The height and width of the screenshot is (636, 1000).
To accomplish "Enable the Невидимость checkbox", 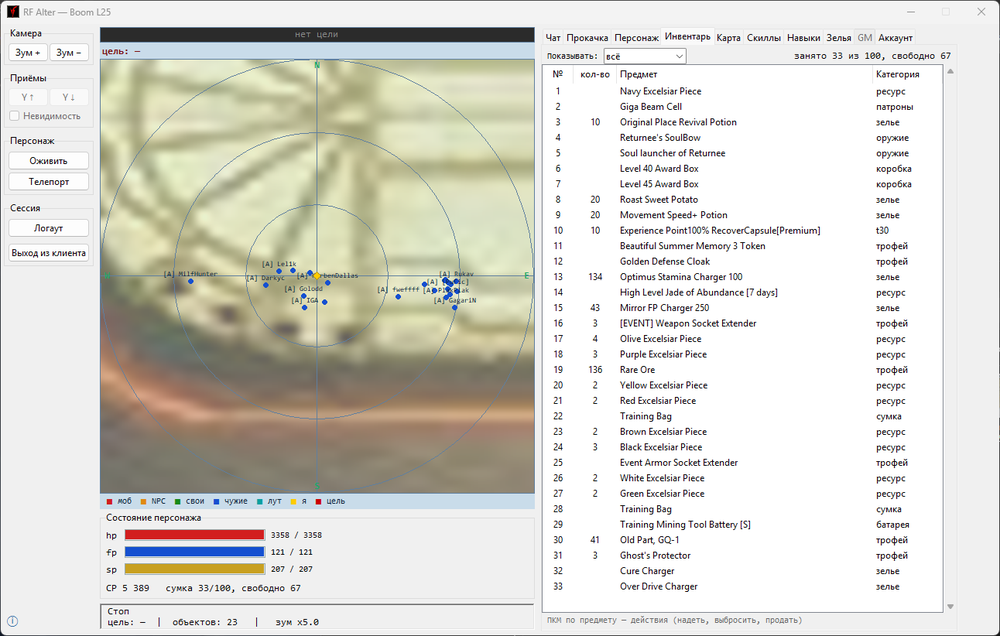I will pyautogui.click(x=15, y=116).
